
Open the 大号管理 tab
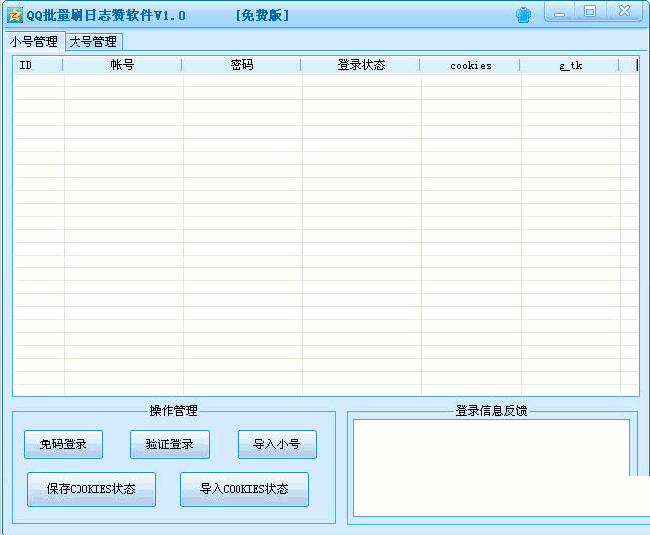click(x=93, y=42)
